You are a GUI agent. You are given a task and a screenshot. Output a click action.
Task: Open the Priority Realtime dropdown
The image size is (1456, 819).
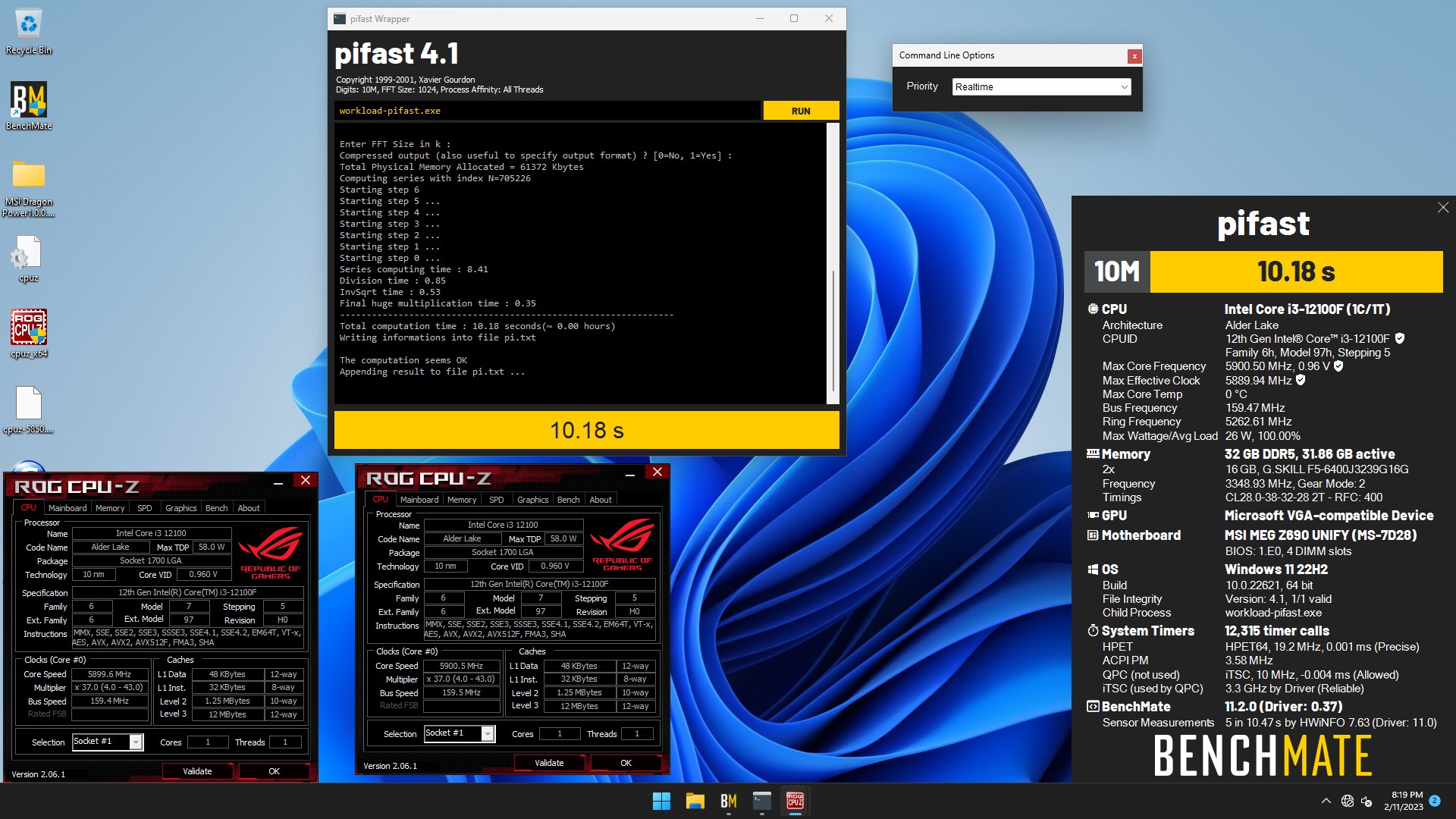click(1041, 87)
